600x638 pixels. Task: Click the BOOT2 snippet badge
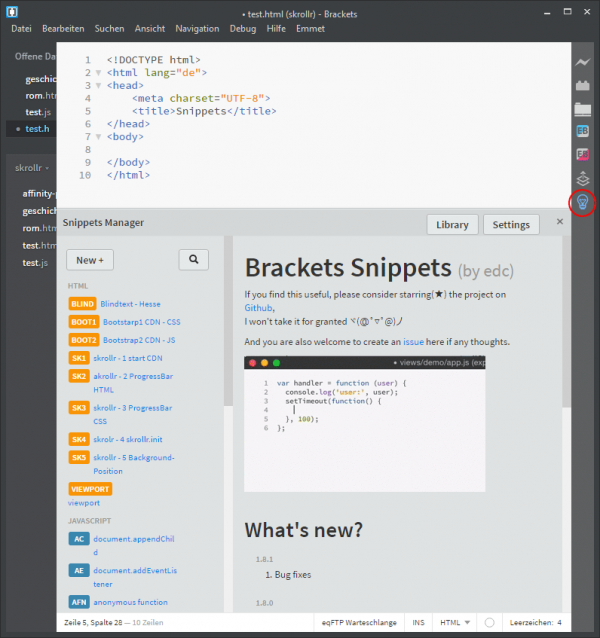click(84, 340)
